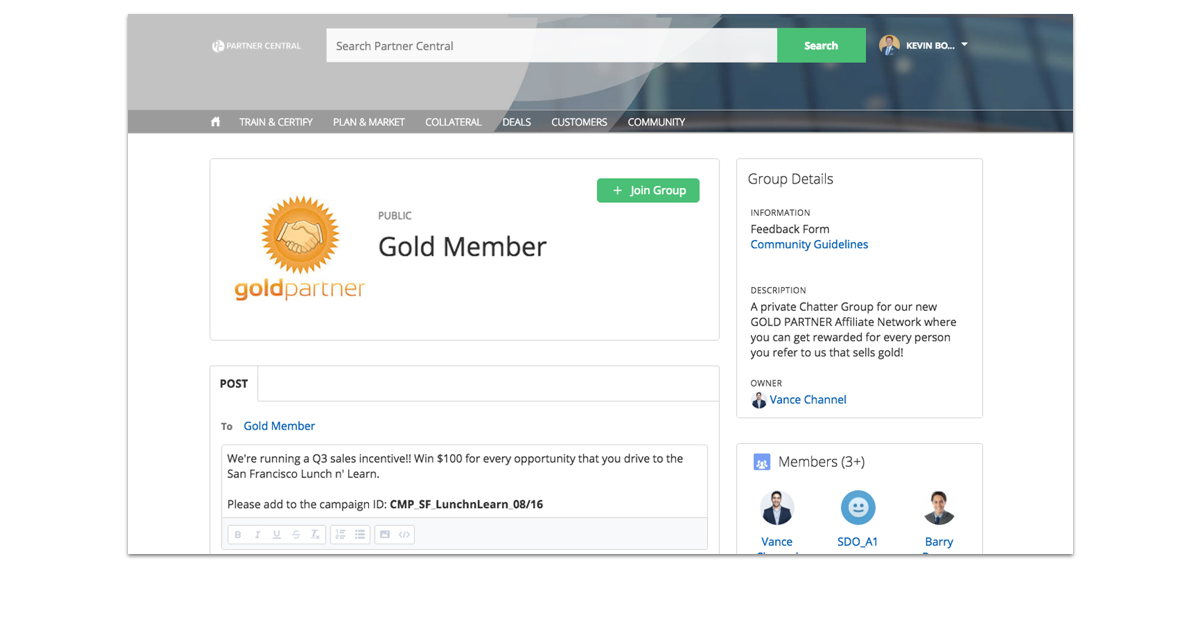This screenshot has width=1200, height=640.
Task: Go to the DEALS navigation item
Action: [x=516, y=122]
